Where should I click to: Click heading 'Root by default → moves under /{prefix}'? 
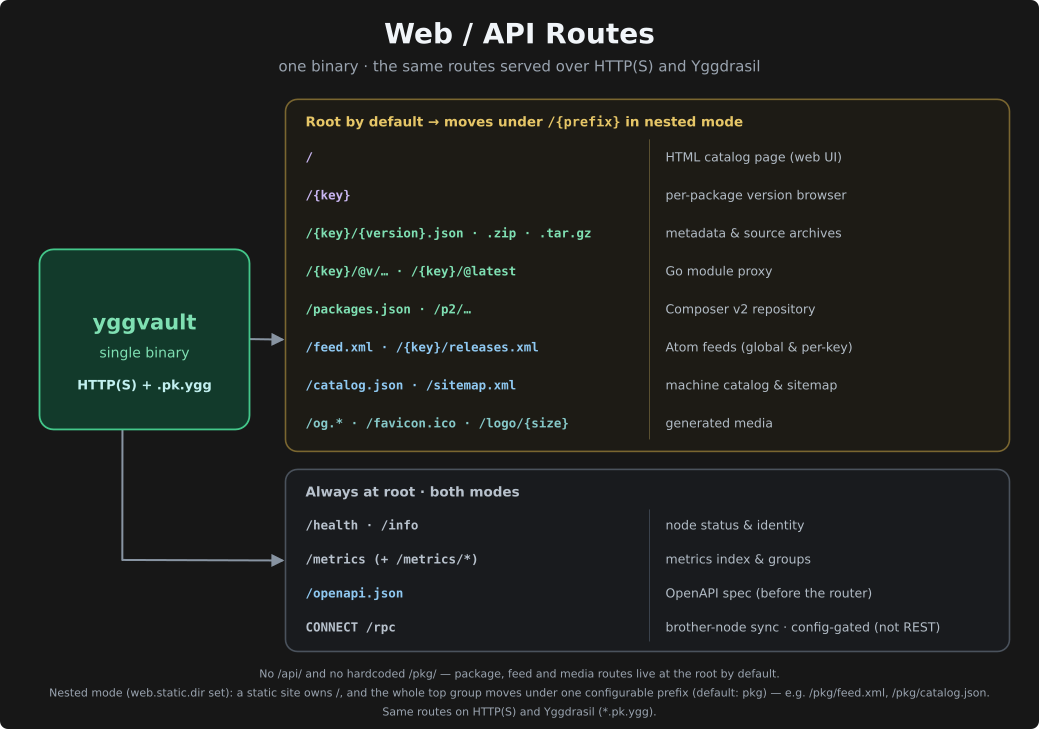523,122
